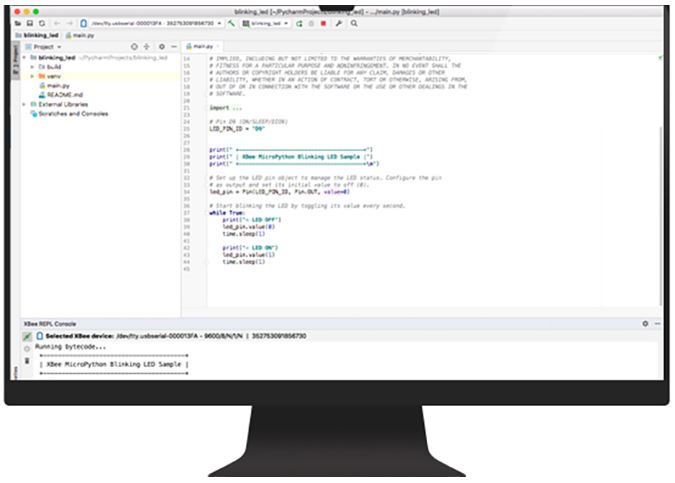Select the venv folder in tree

click(x=50, y=76)
